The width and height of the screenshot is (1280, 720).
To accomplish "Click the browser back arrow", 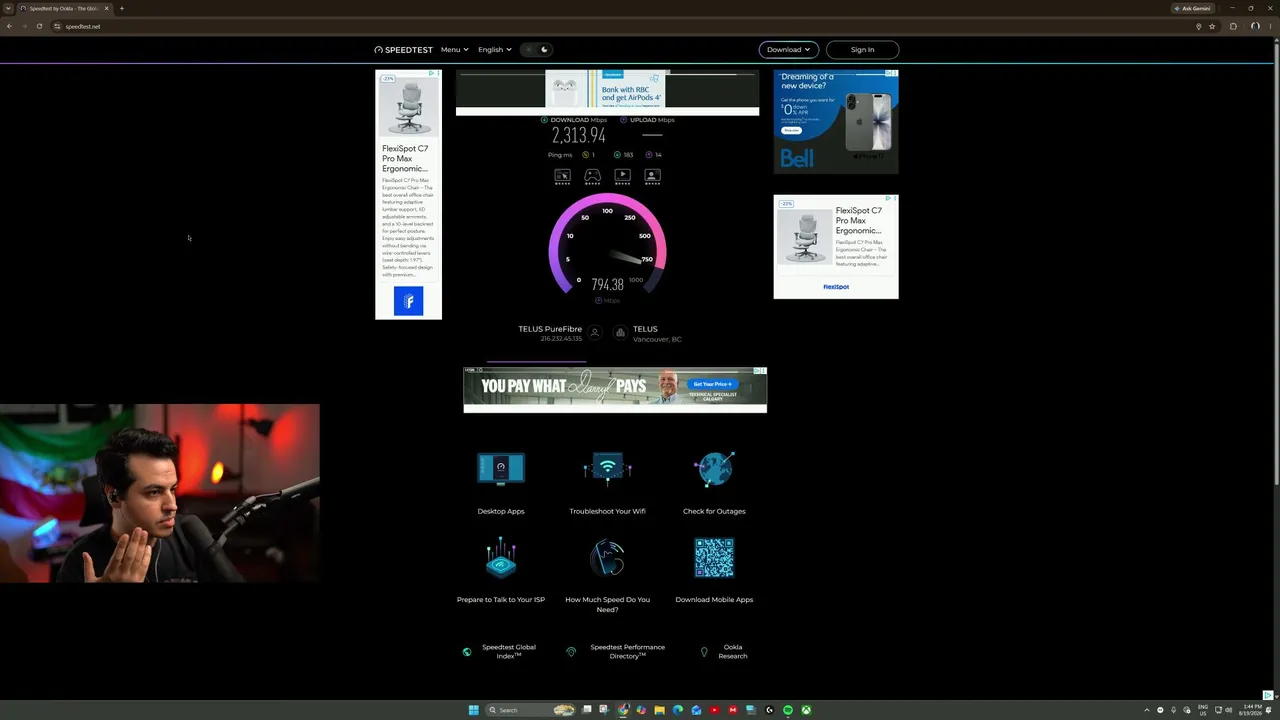I will tap(9, 26).
